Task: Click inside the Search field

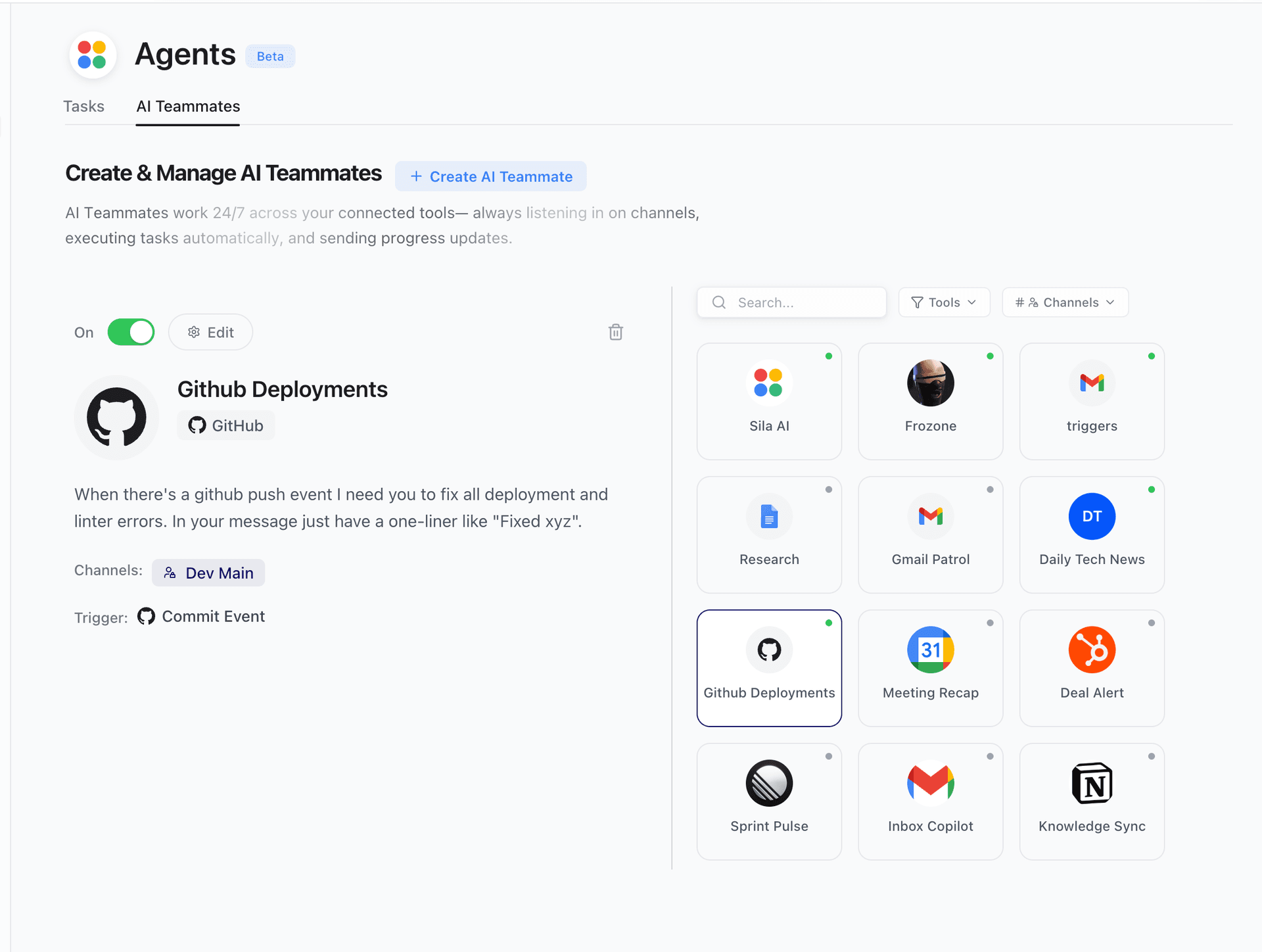Action: tap(791, 302)
